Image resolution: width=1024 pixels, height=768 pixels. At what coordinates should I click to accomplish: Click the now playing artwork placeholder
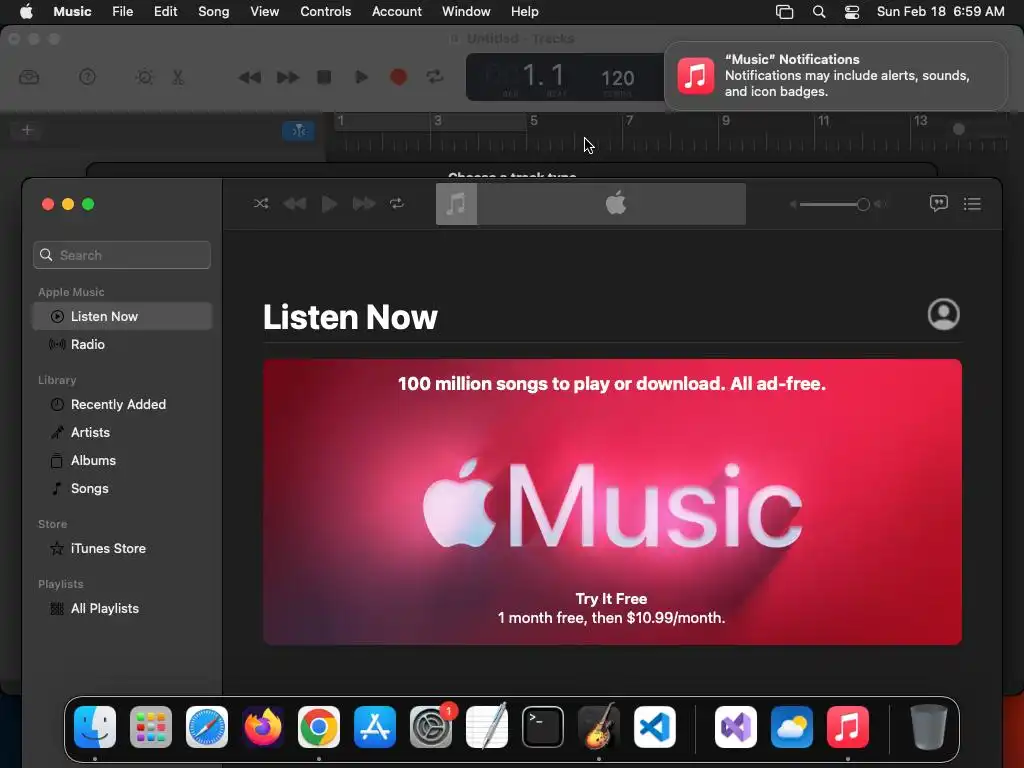point(456,204)
